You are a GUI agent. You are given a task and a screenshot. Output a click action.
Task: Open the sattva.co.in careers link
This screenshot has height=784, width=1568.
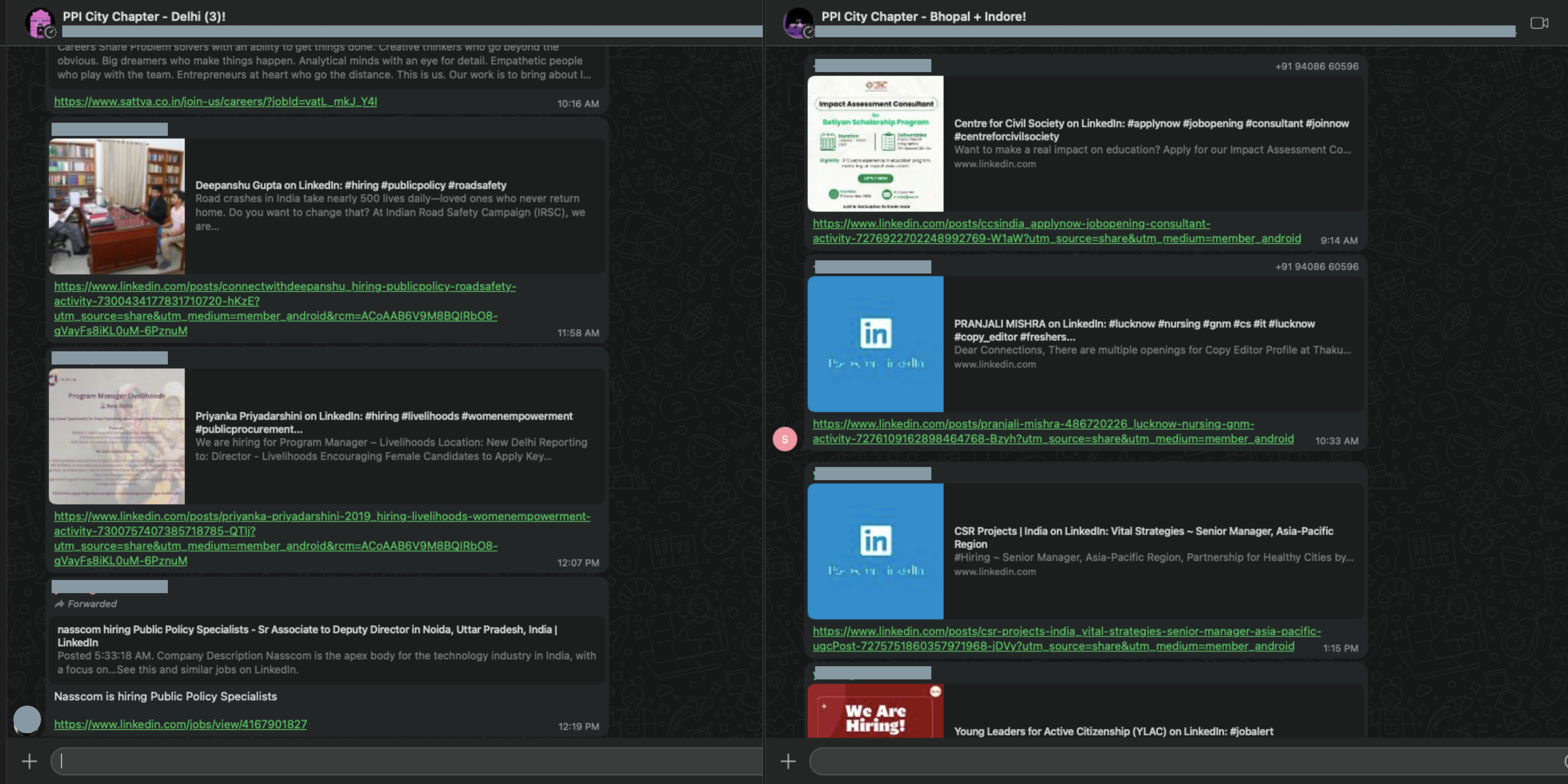coord(216,102)
